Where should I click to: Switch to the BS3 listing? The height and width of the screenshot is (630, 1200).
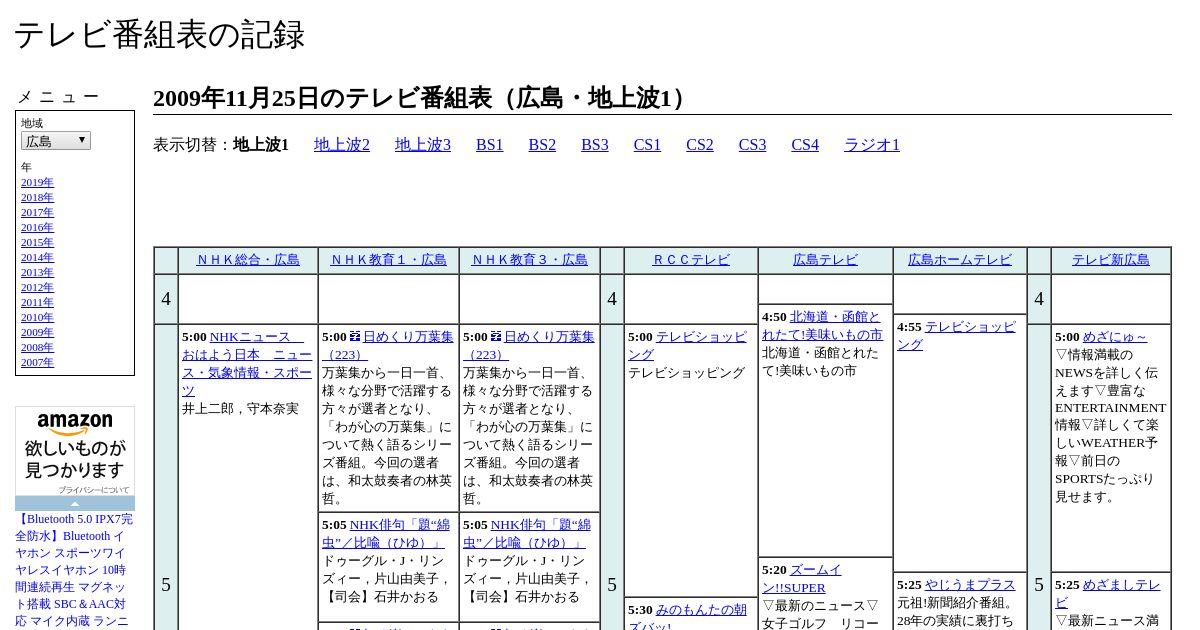(x=595, y=145)
